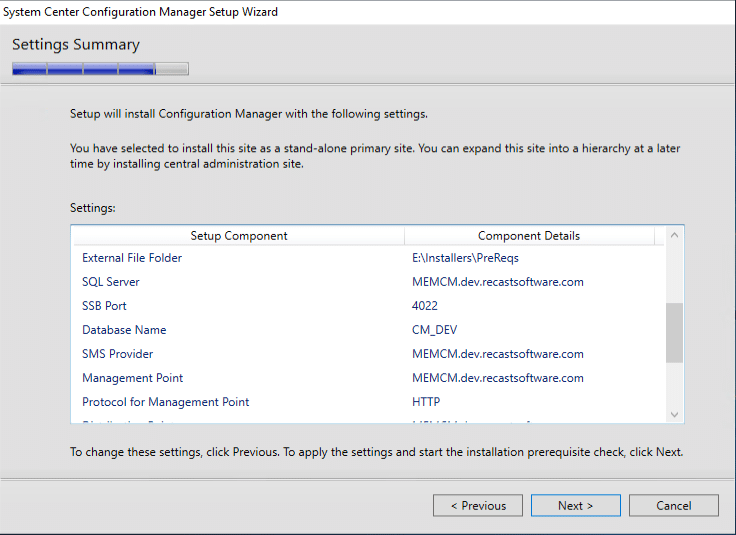Viewport: 736px width, 535px height.
Task: Select the SQL Server setting row
Action: click(111, 282)
